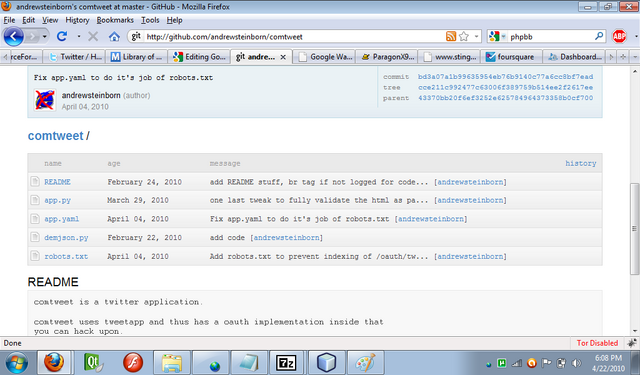Click the file icon beside app.py
Screen dimensions: 640x375
(35, 200)
